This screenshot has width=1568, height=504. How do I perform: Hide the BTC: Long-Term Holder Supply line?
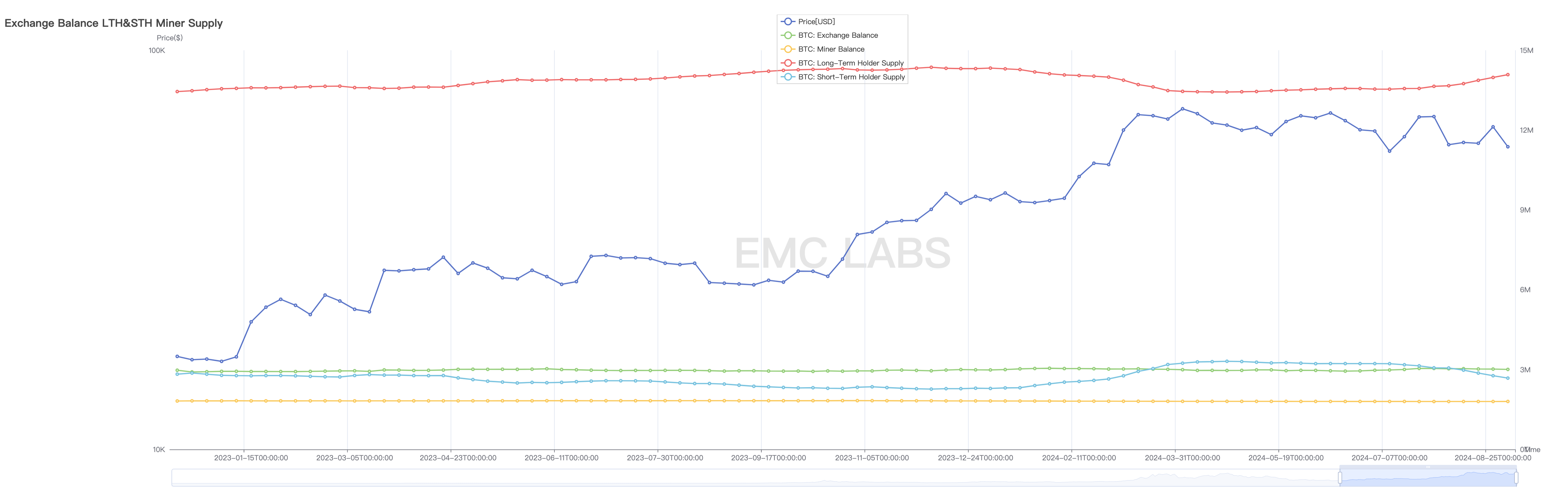coord(850,63)
